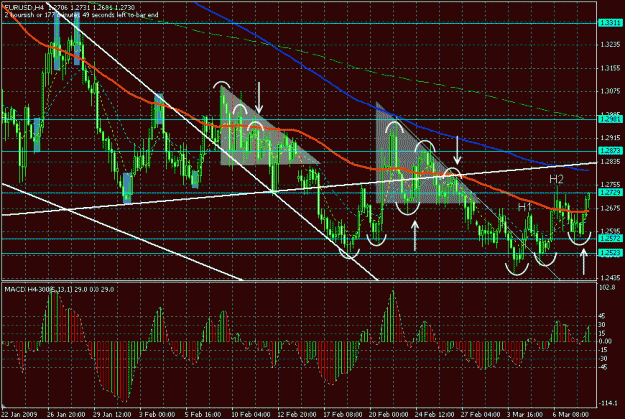Viewport: 625px width, 419px height.
Task: Click the 10 Feb 04:00 time label
Action: tap(251, 414)
